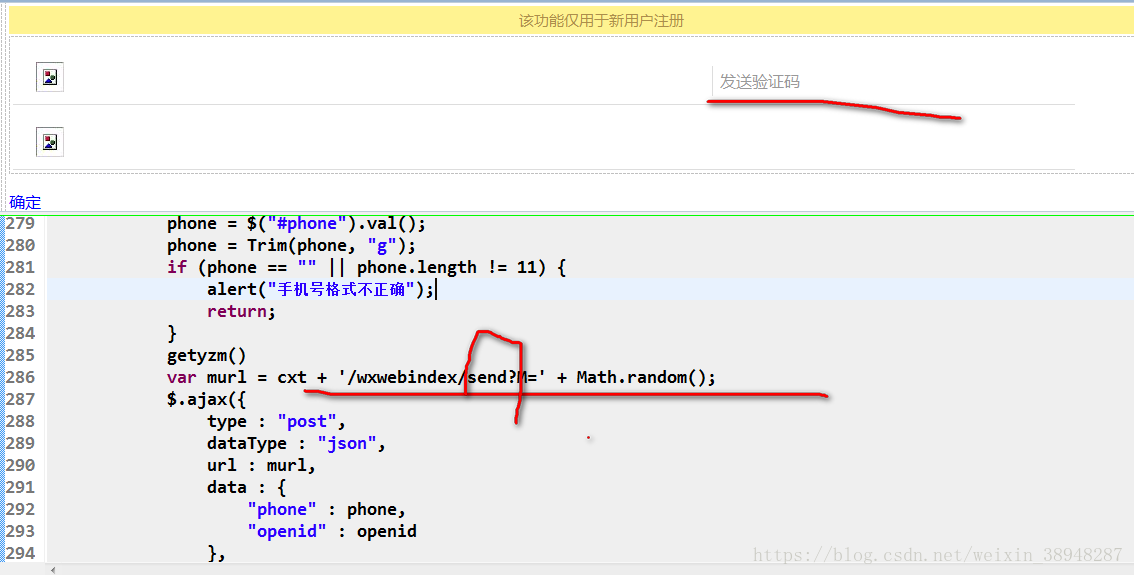Click the if keyword on line 281
This screenshot has width=1134, height=575.
177,268
